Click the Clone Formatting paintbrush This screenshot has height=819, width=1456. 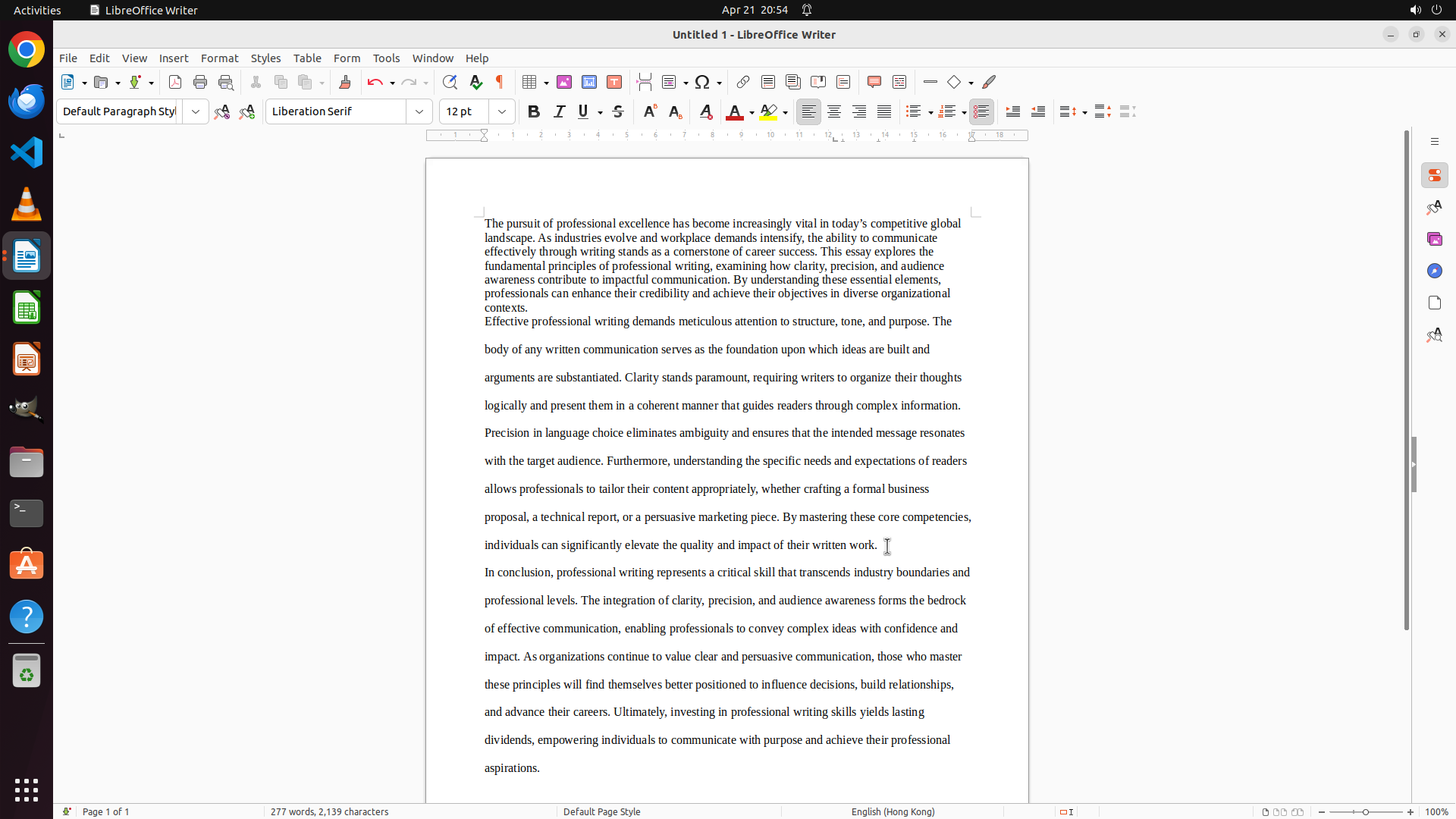(x=345, y=82)
